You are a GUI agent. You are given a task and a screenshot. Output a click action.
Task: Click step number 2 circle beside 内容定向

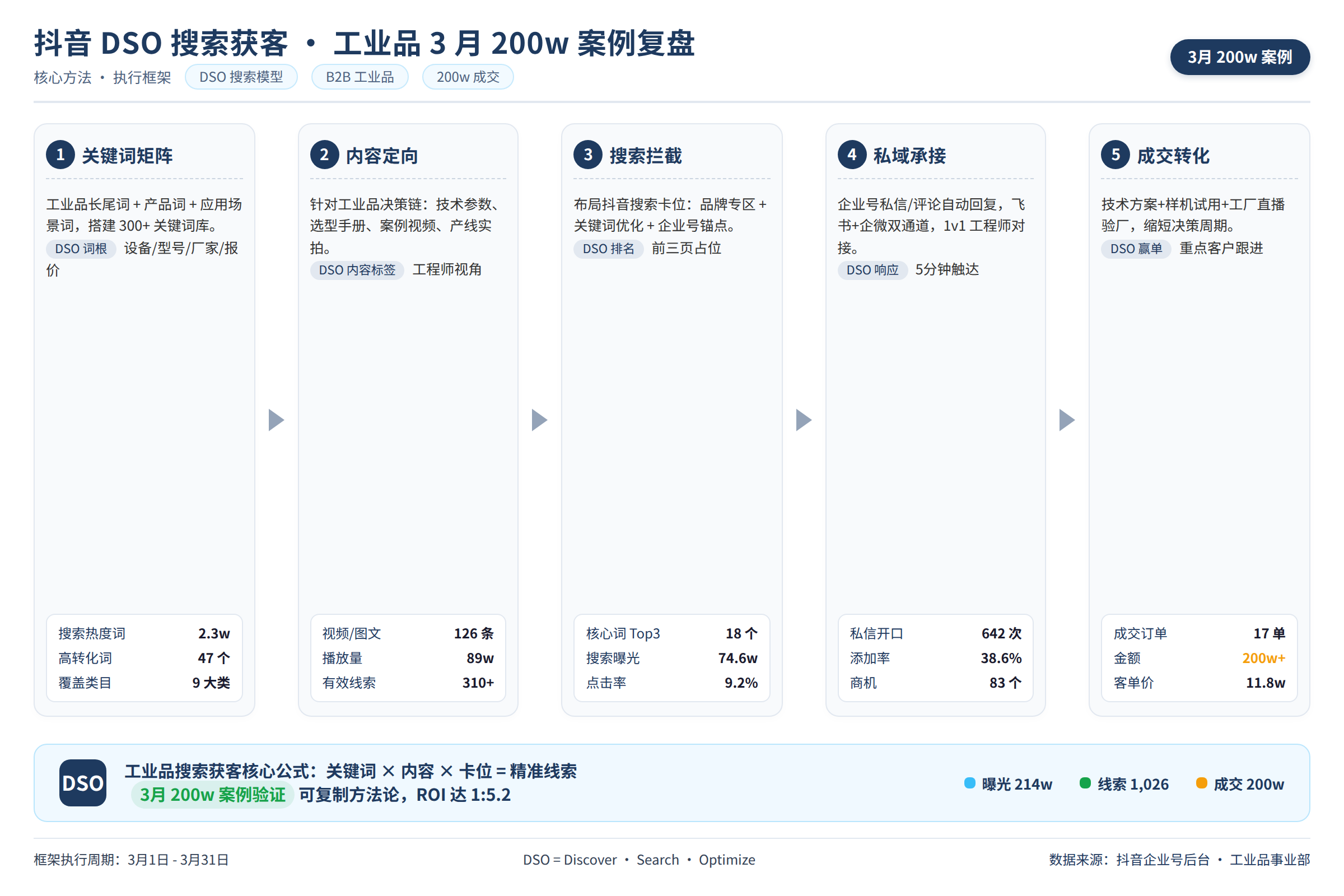[x=324, y=155]
